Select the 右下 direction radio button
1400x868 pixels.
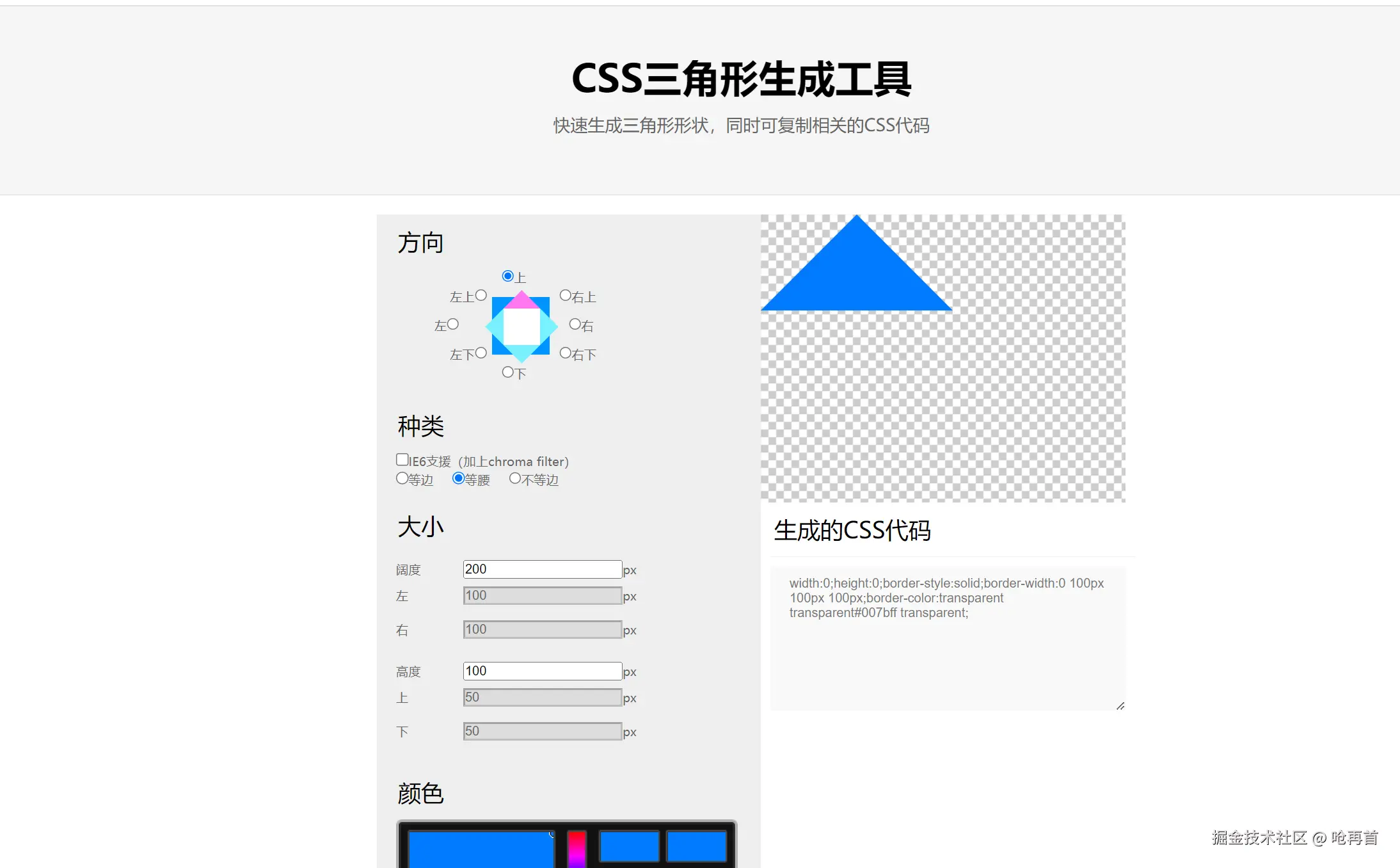coord(565,353)
